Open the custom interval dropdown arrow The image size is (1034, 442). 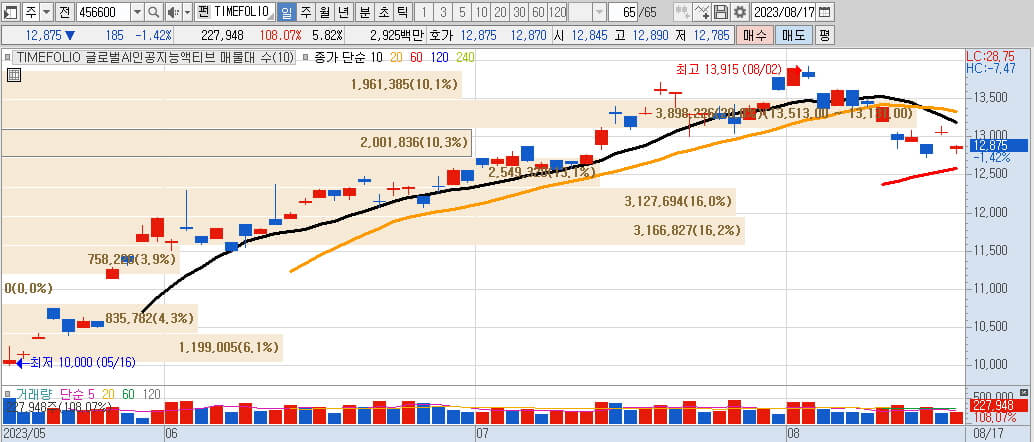click(599, 11)
